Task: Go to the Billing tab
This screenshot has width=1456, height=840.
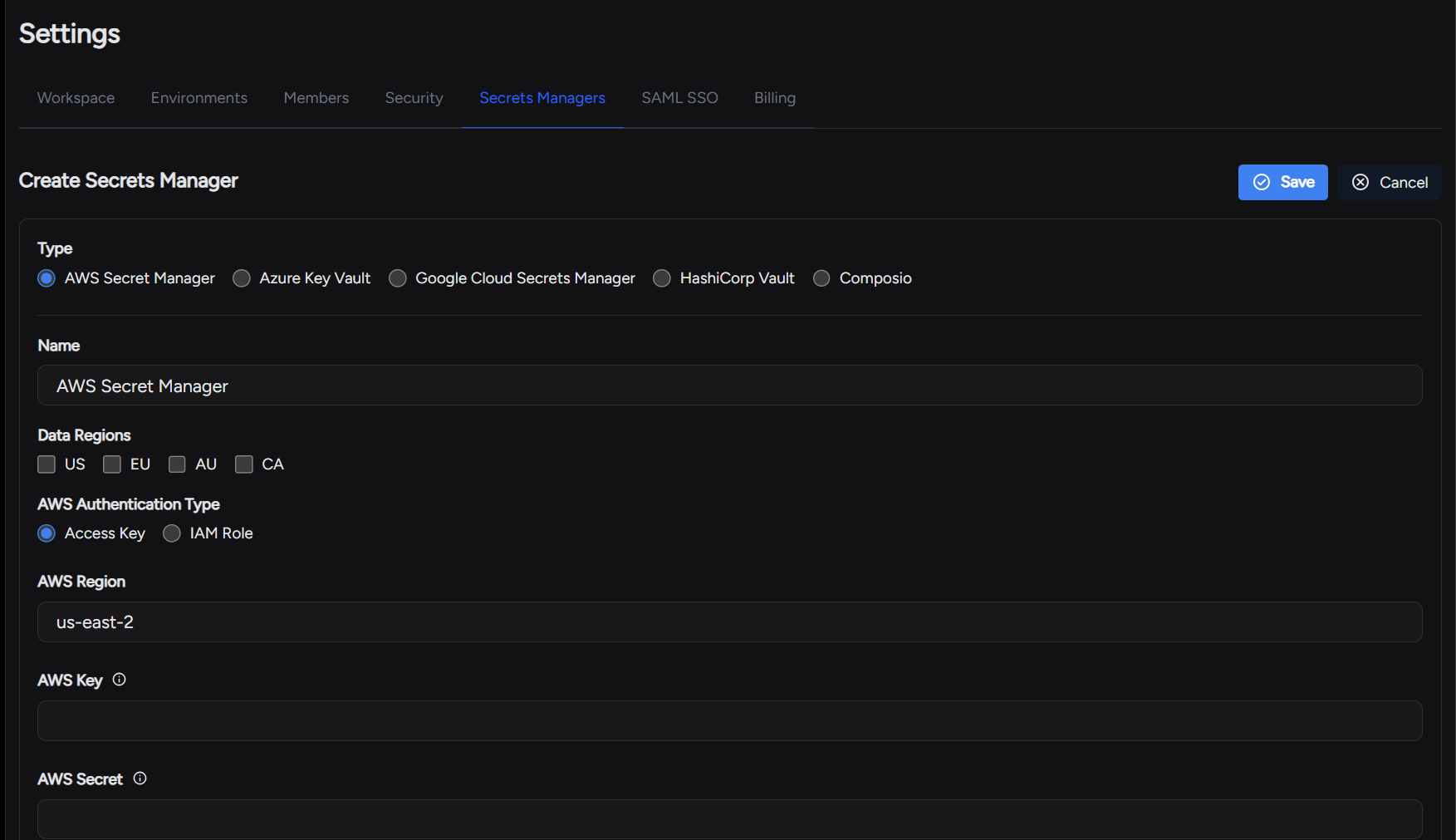Action: tap(775, 98)
